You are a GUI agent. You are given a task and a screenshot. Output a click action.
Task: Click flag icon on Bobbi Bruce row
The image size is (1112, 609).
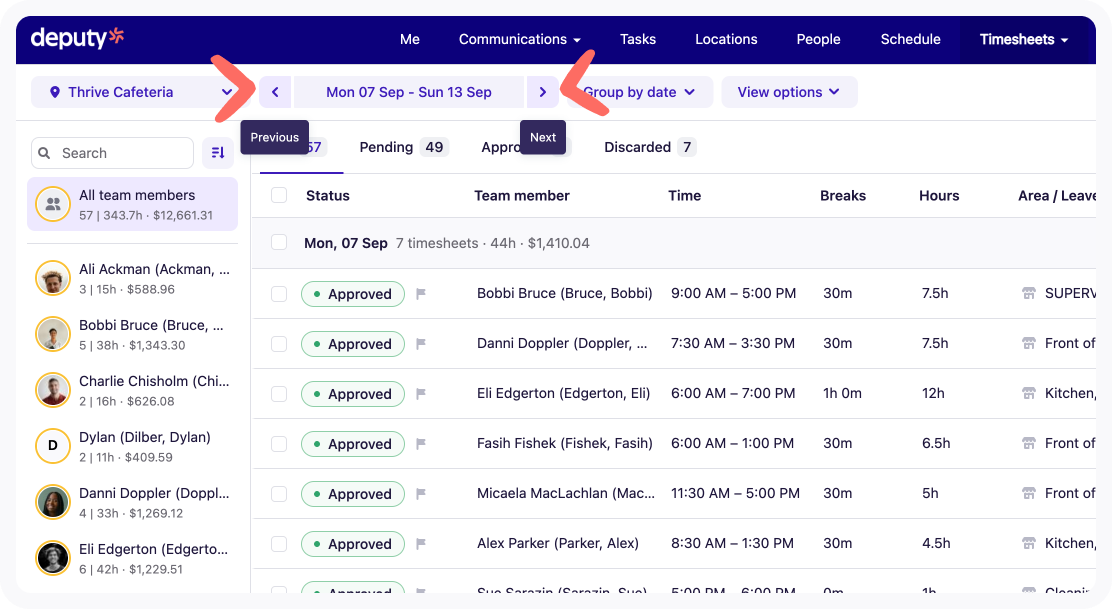point(421,294)
